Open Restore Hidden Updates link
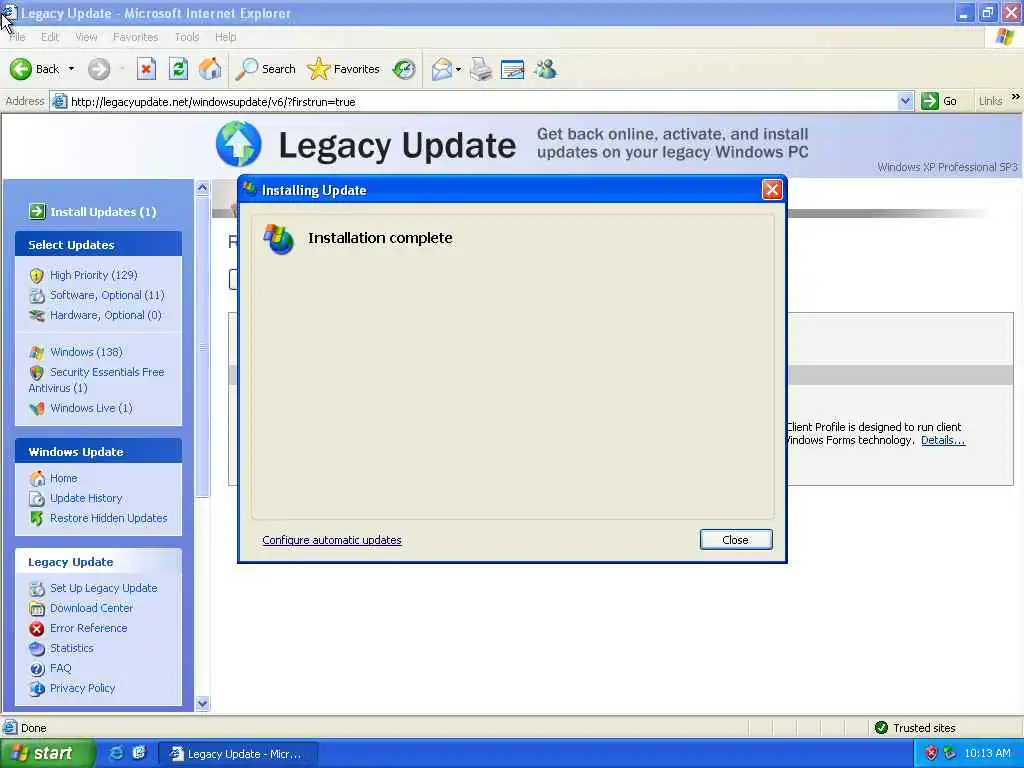 108,518
